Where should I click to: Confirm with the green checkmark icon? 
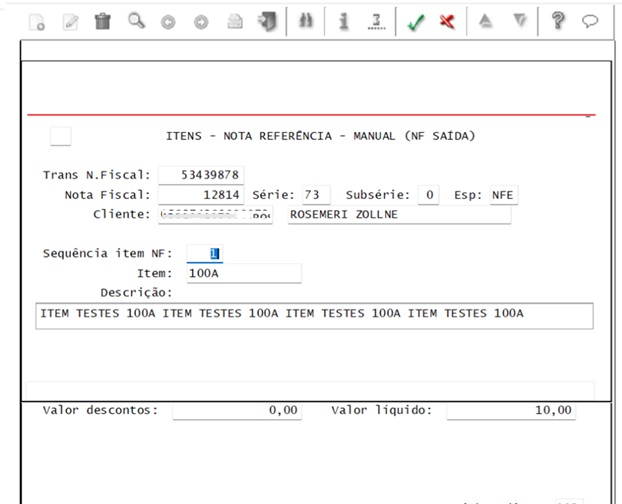pyautogui.click(x=416, y=22)
